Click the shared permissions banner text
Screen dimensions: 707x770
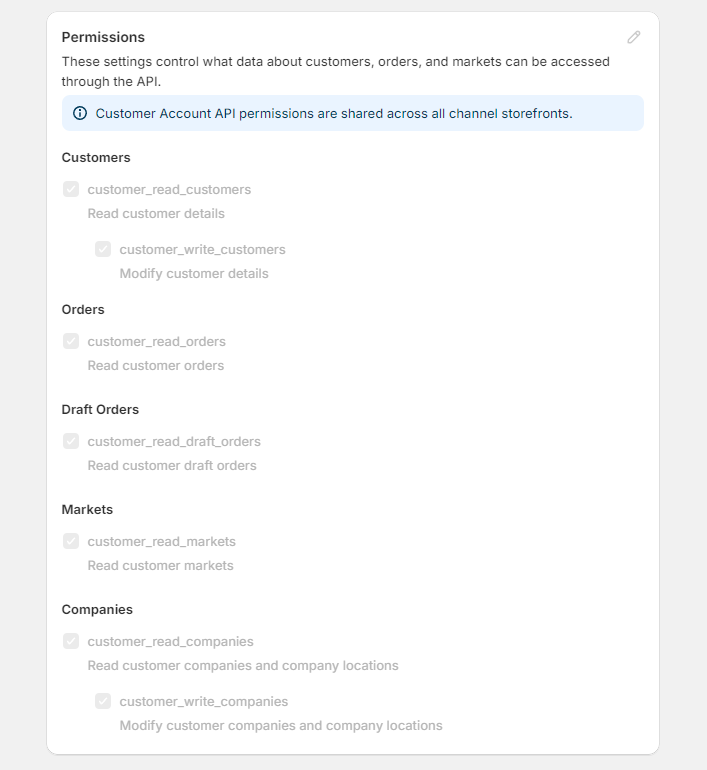tap(334, 113)
